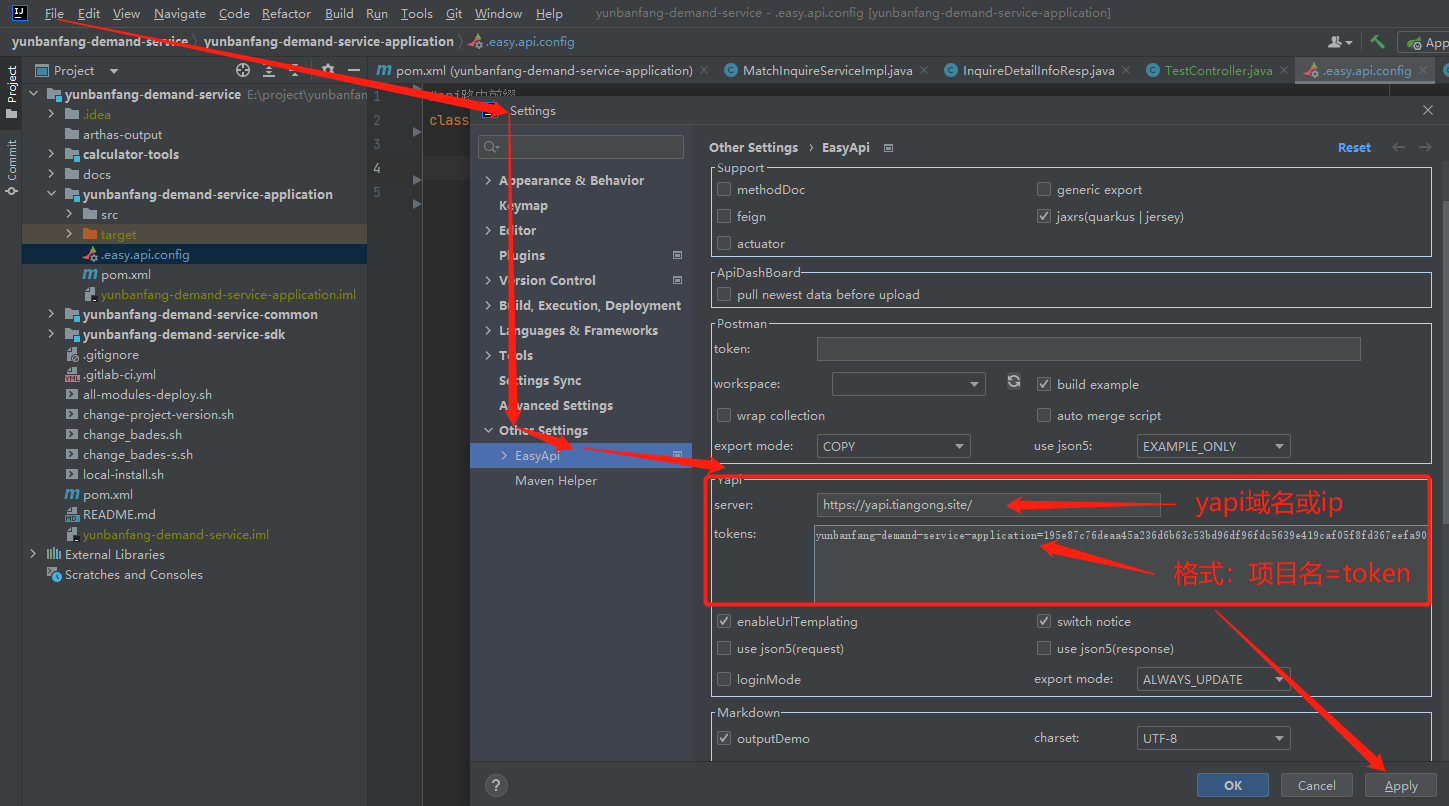Viewport: 1449px width, 806px height.
Task: Open the File menu
Action: click(x=54, y=14)
